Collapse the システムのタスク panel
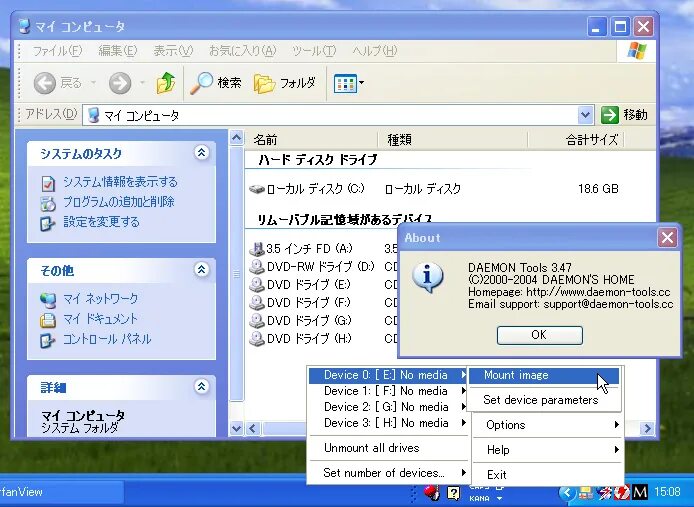The height and width of the screenshot is (507, 694). 201,153
